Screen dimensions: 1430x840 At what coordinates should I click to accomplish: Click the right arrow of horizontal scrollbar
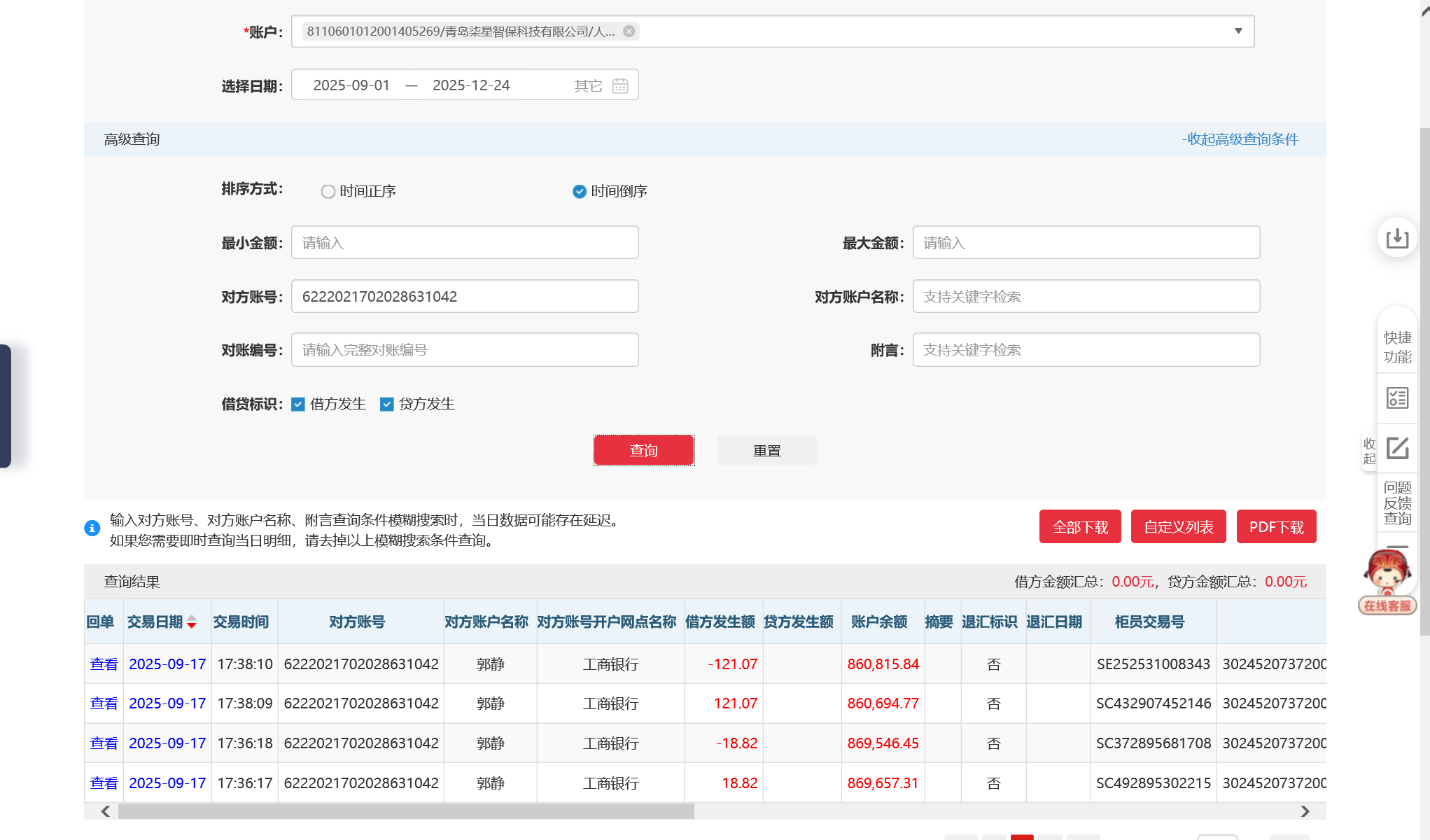click(1305, 811)
